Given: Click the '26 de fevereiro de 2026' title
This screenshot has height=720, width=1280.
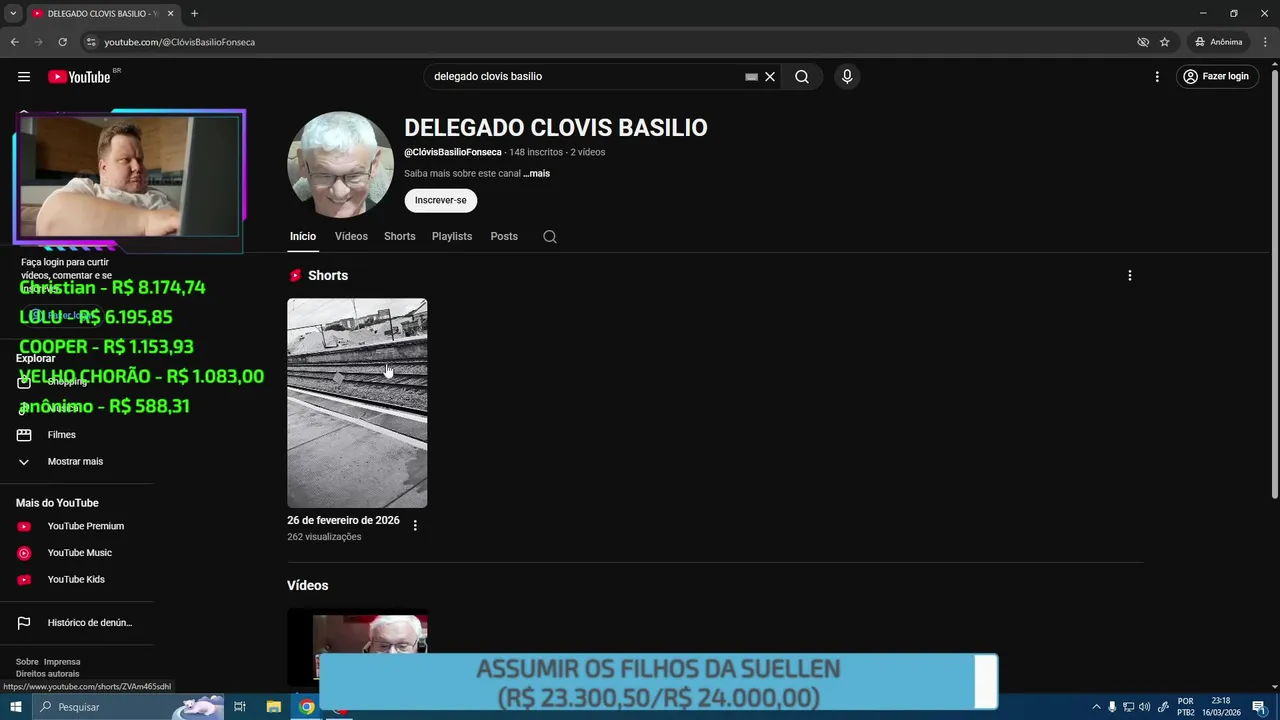Looking at the screenshot, I should coord(343,520).
